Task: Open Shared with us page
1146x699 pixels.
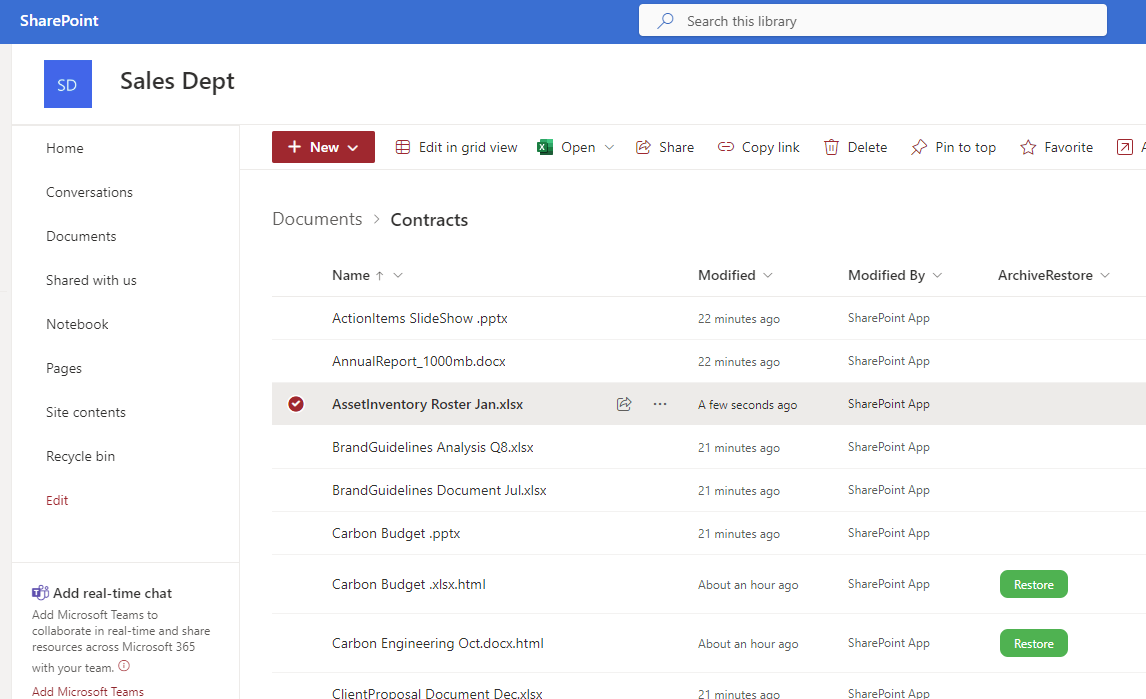Action: click(x=91, y=280)
